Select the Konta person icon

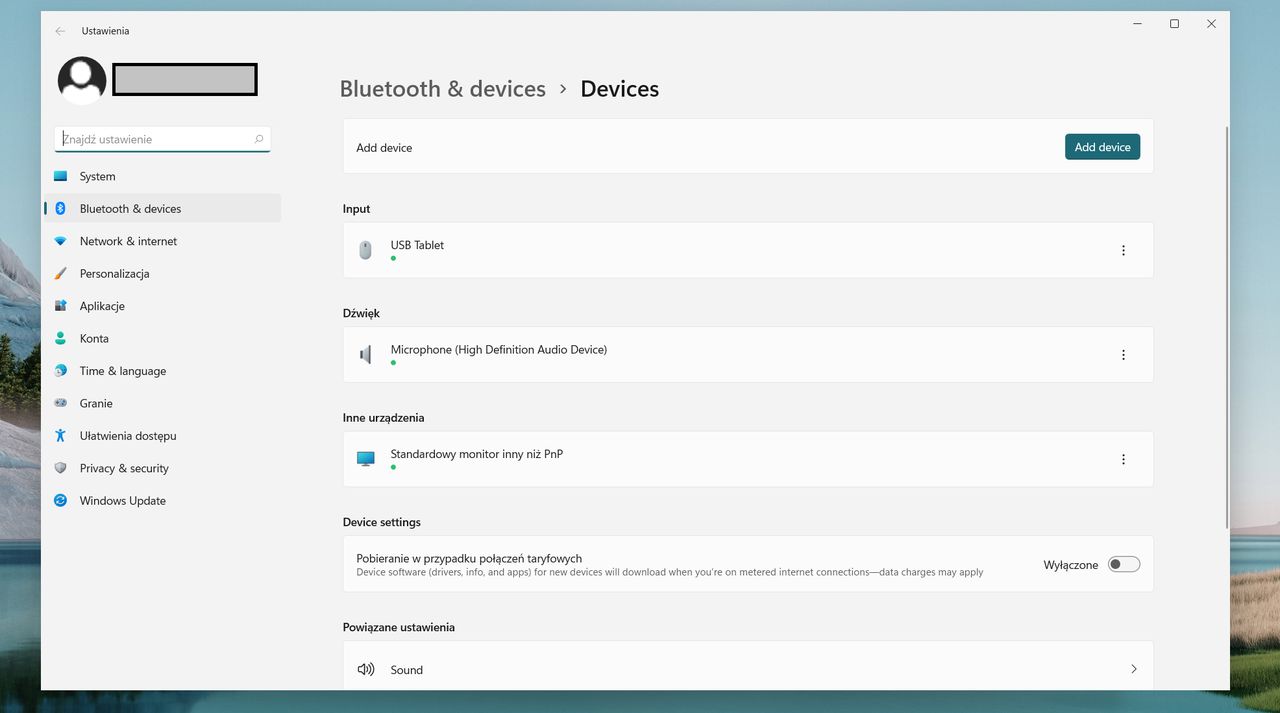[x=61, y=338]
